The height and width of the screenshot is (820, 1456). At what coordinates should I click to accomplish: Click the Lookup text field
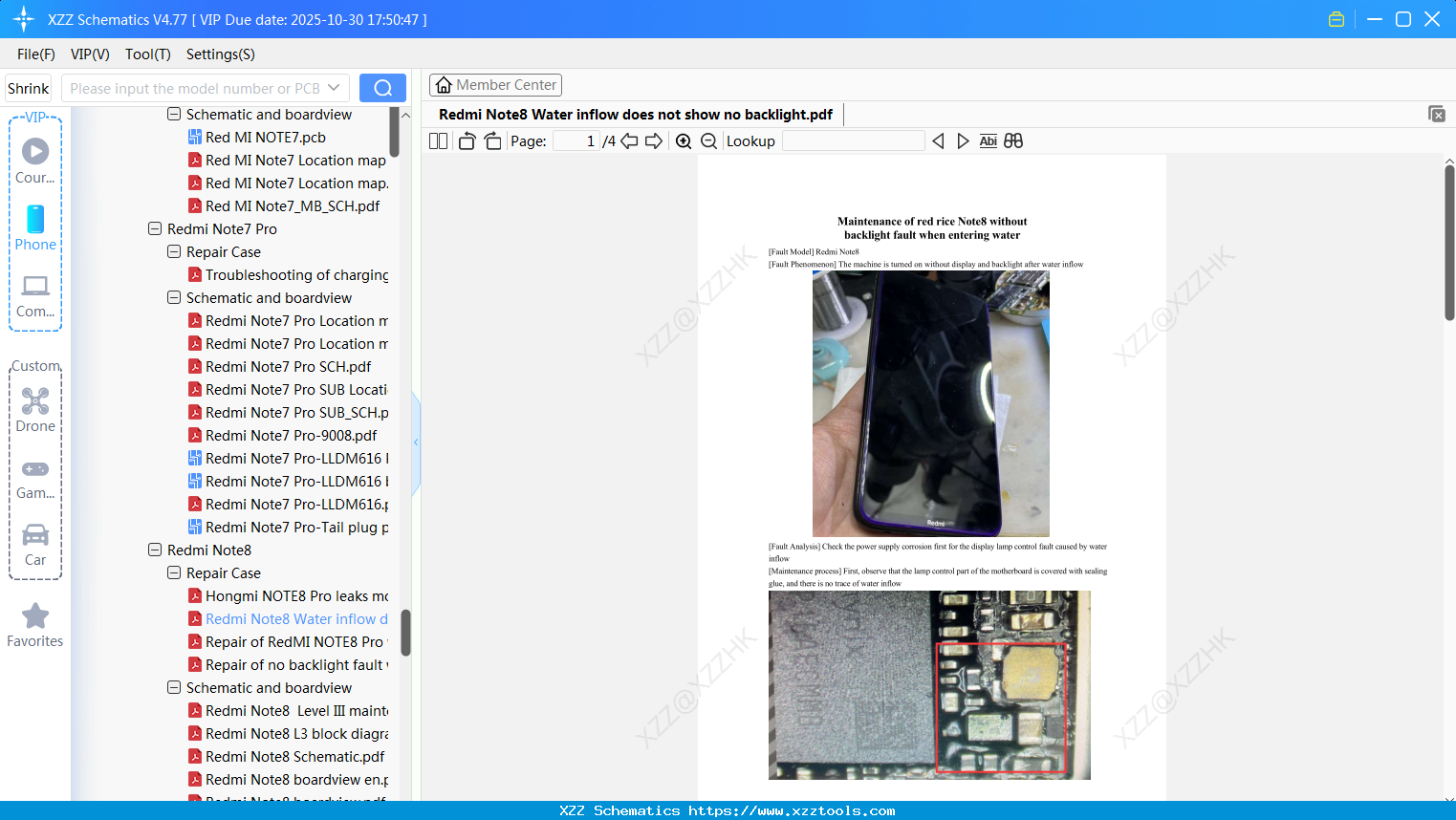click(853, 140)
